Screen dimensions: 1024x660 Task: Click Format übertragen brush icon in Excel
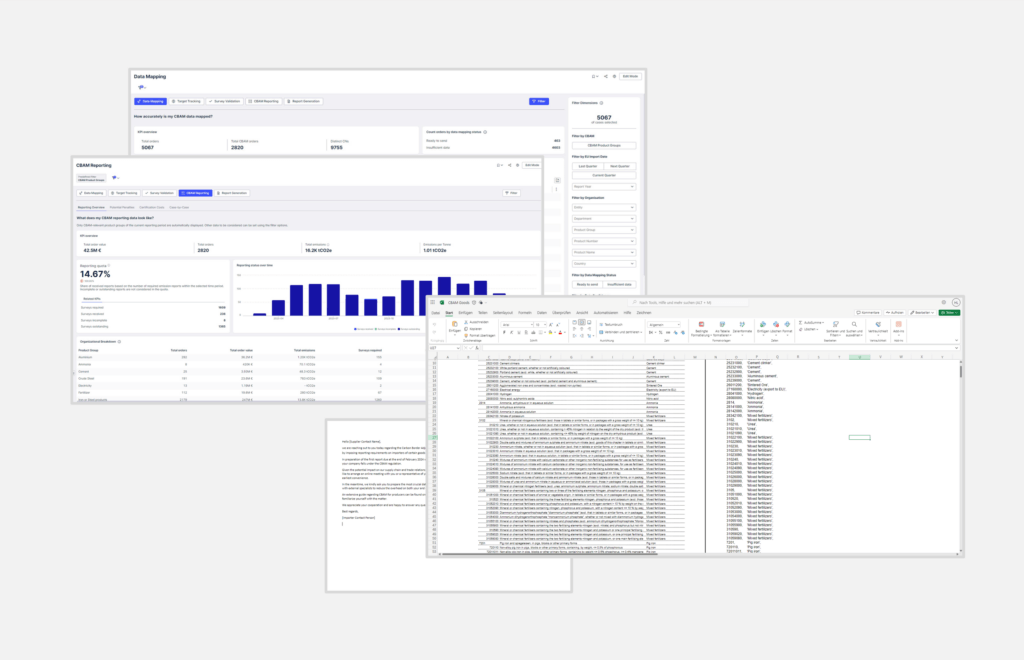[466, 335]
